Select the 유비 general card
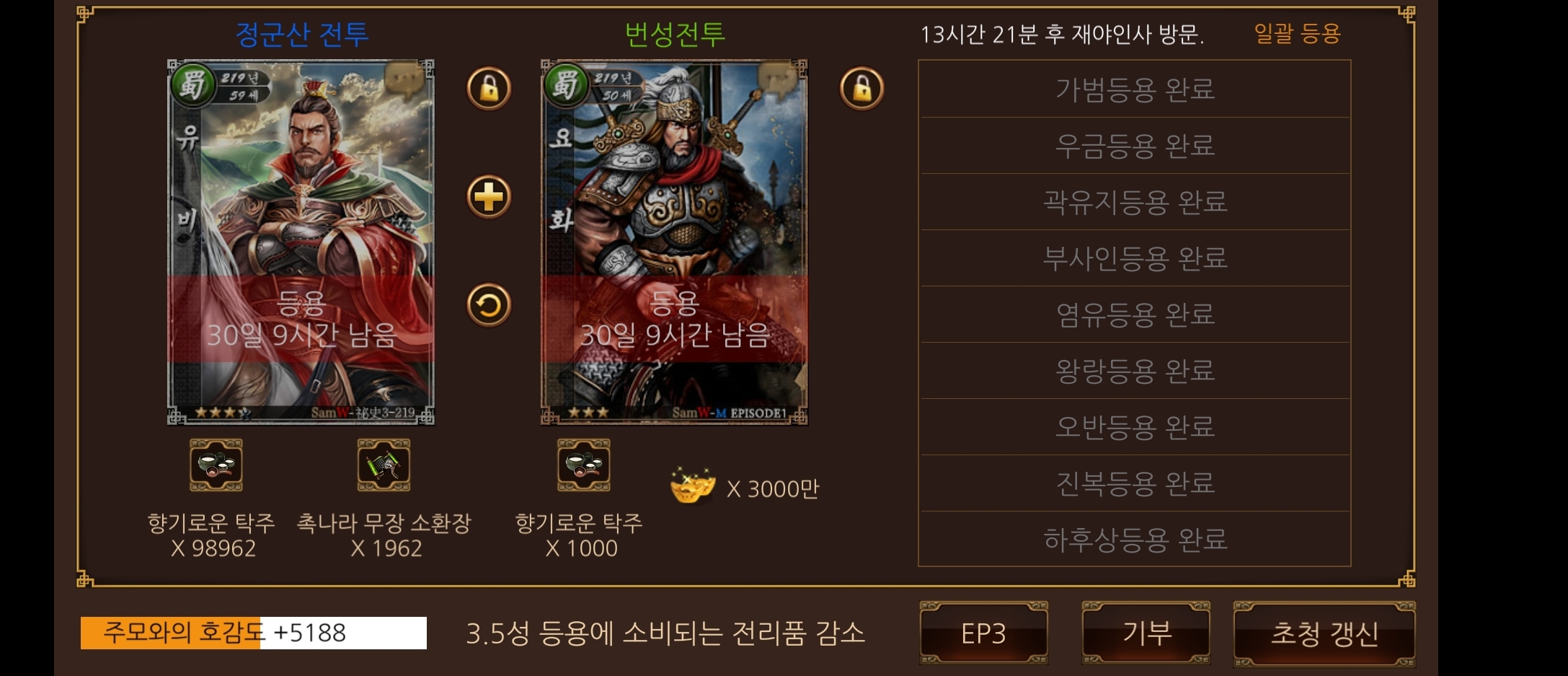The height and width of the screenshot is (676, 1568). (301, 242)
